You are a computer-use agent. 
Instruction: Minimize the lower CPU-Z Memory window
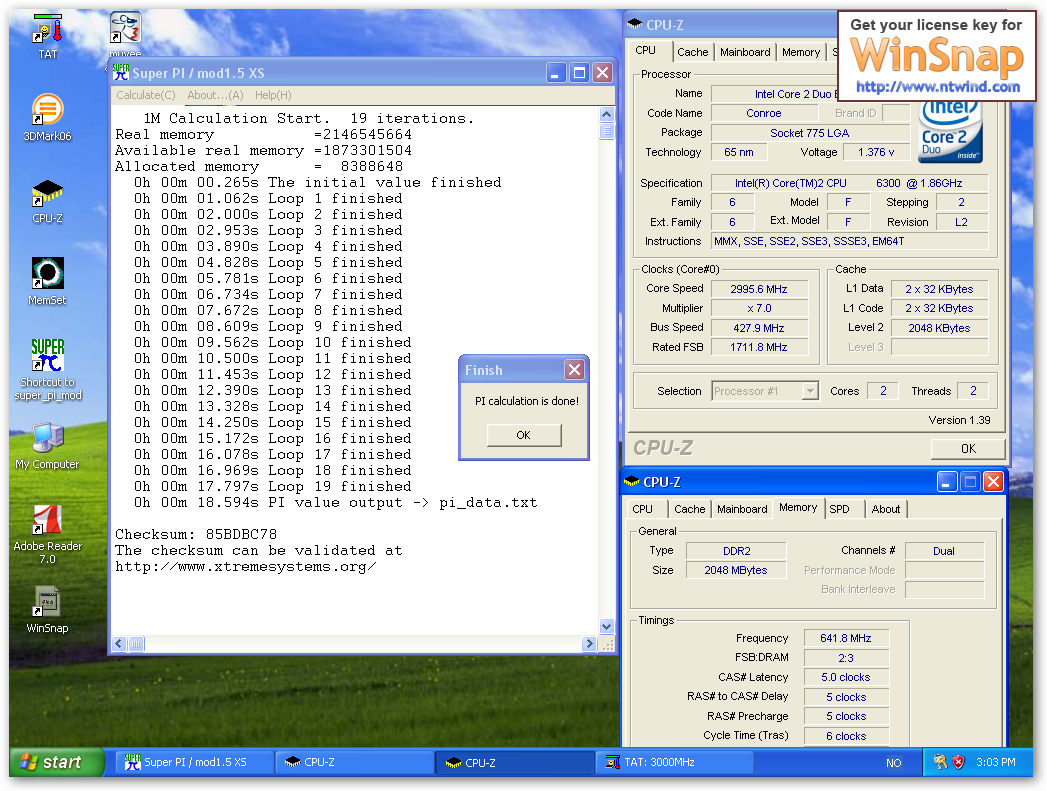[x=946, y=481]
